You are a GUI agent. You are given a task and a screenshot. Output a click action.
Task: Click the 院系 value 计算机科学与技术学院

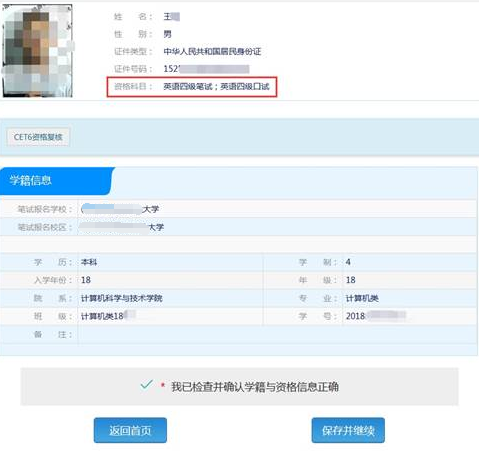tap(122, 298)
